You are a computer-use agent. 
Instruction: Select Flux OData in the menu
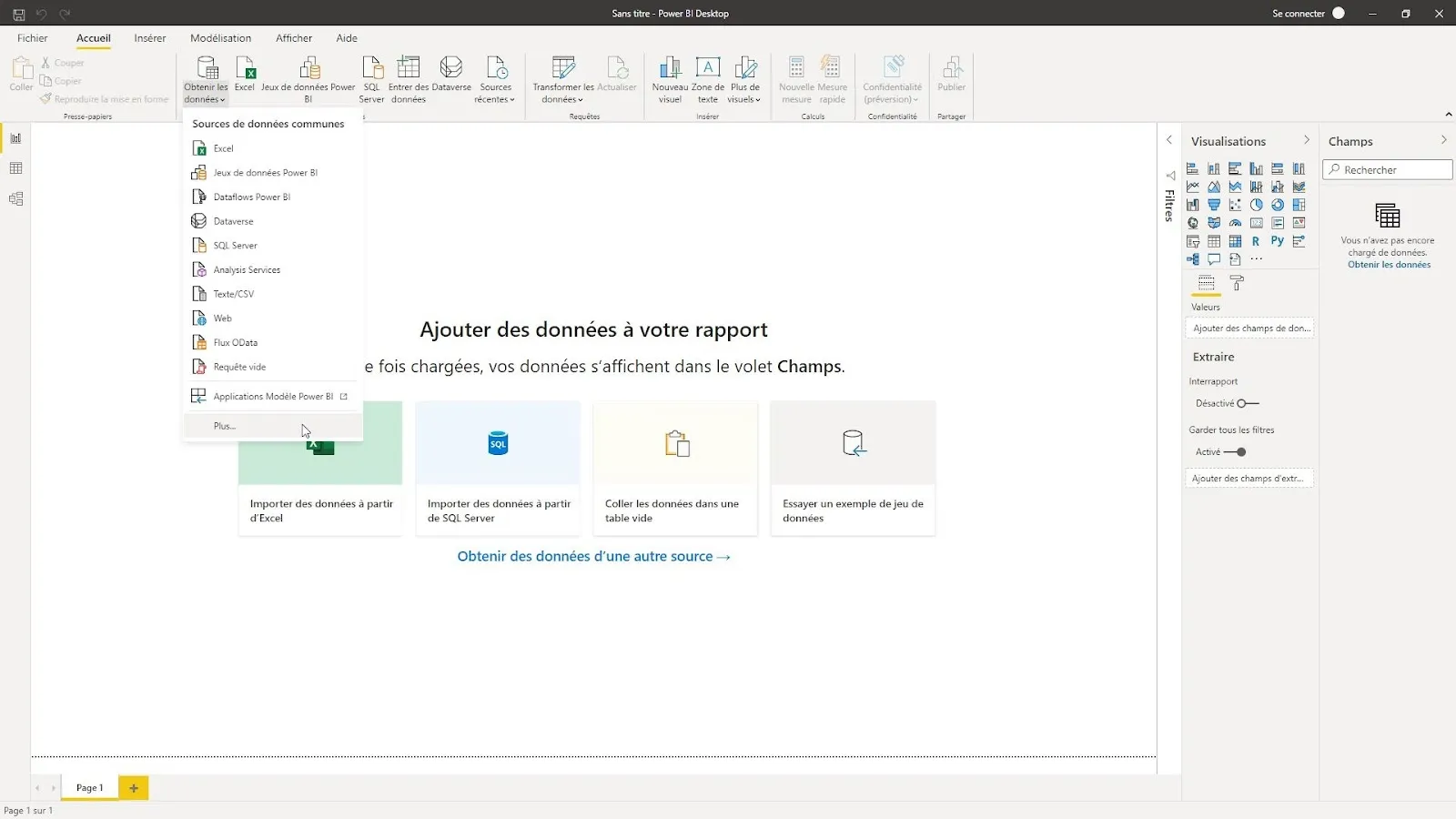273,343
